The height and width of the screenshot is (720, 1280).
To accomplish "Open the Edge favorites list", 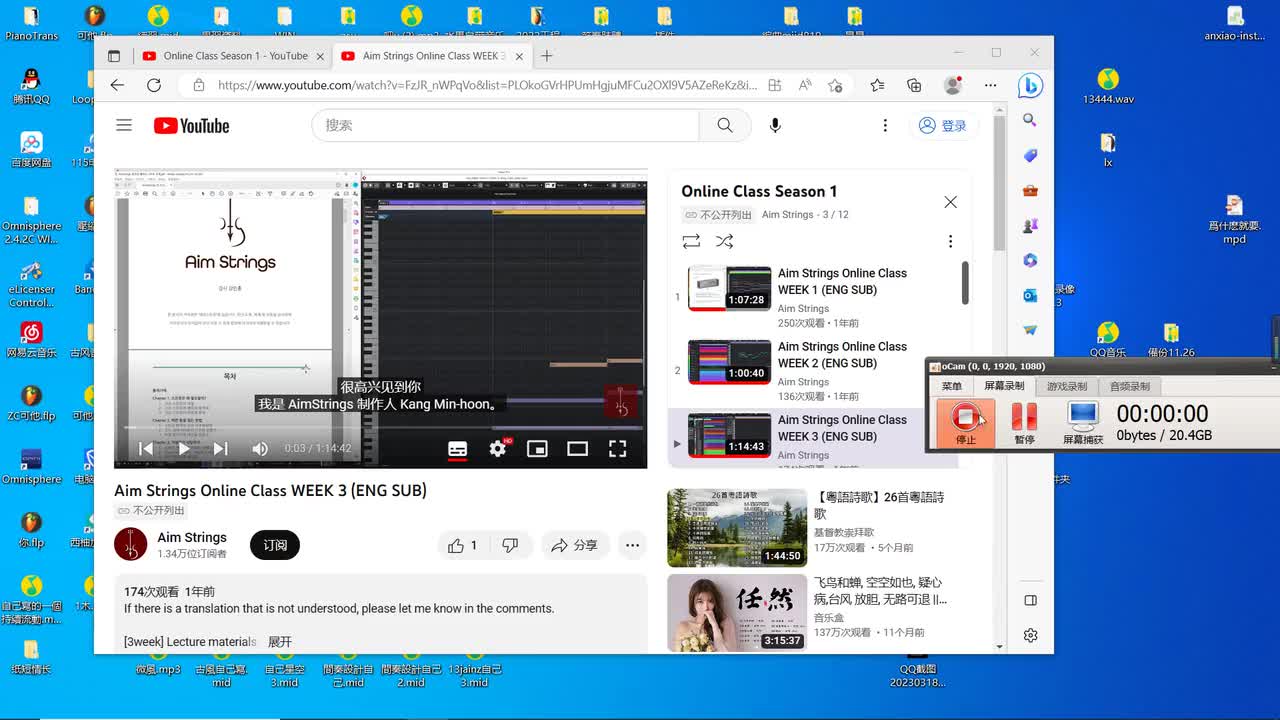I will point(877,85).
